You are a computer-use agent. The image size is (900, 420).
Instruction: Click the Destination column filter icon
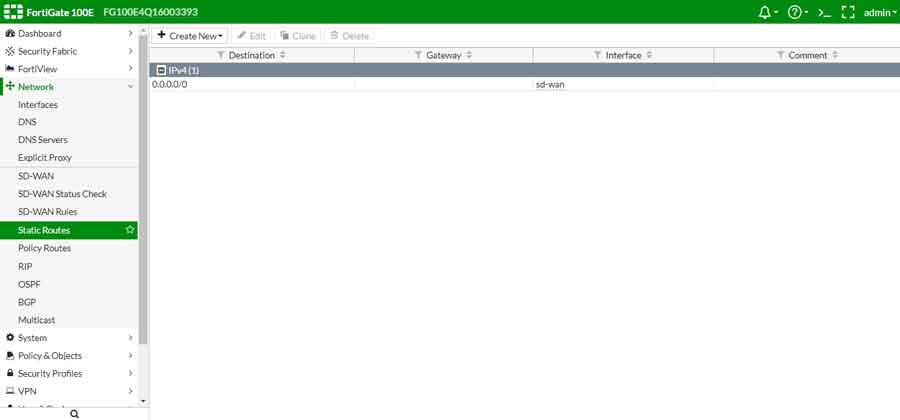coord(221,55)
